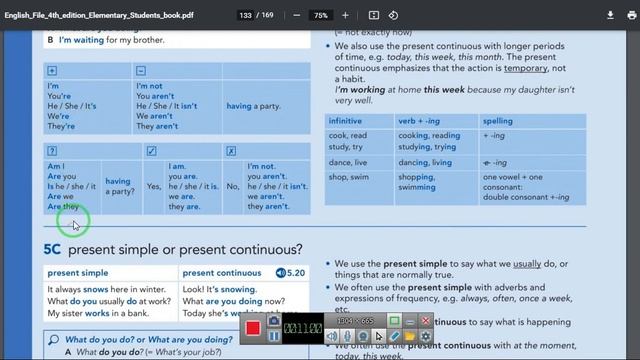
Task: Click the underlined word 'usually'
Action: pyautogui.click(x=527, y=264)
